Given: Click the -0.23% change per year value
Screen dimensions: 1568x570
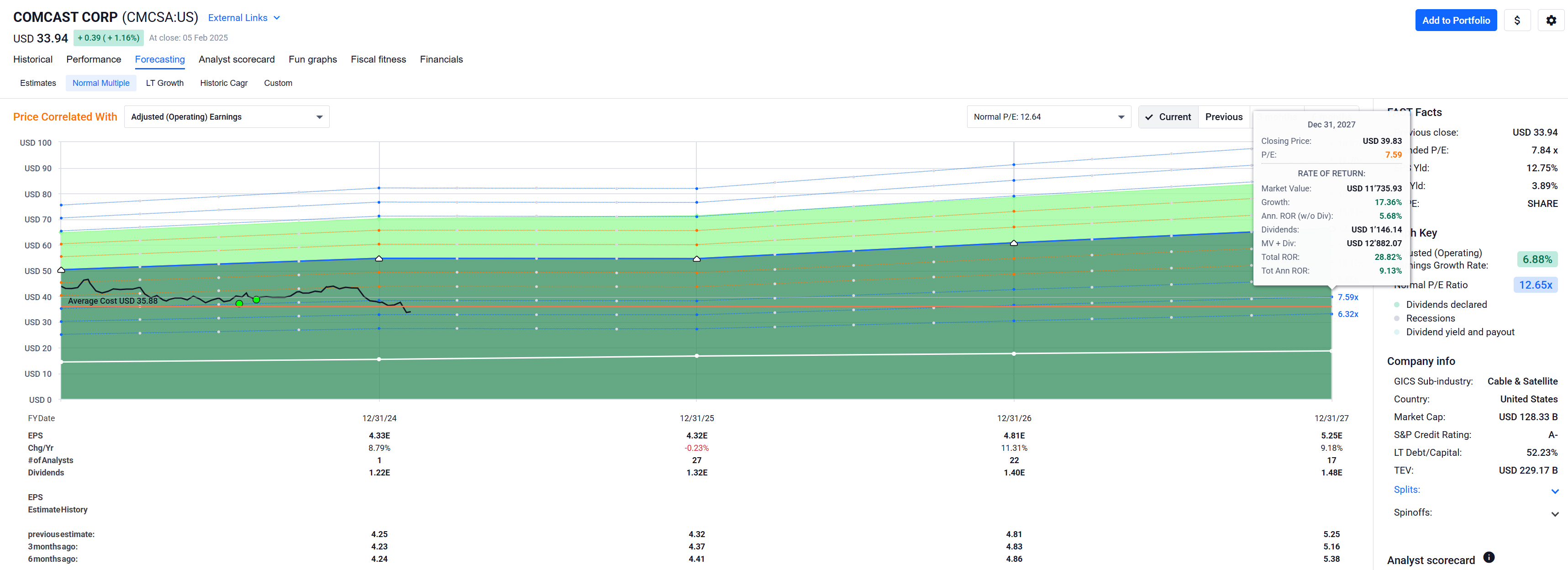Looking at the screenshot, I should pos(696,448).
